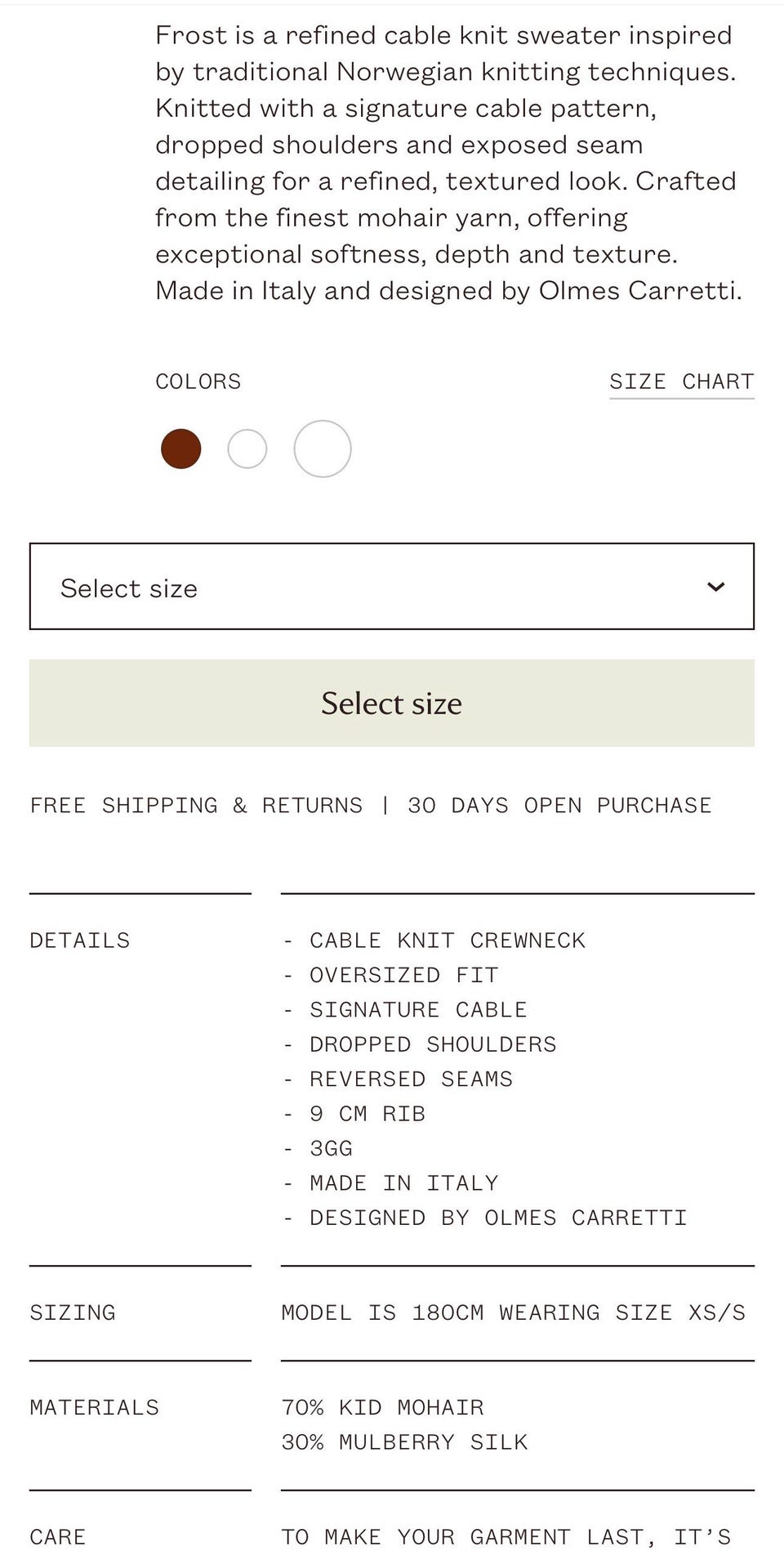Pick the larger white color swatch
Image resolution: width=784 pixels, height=1560 pixels.
[323, 449]
